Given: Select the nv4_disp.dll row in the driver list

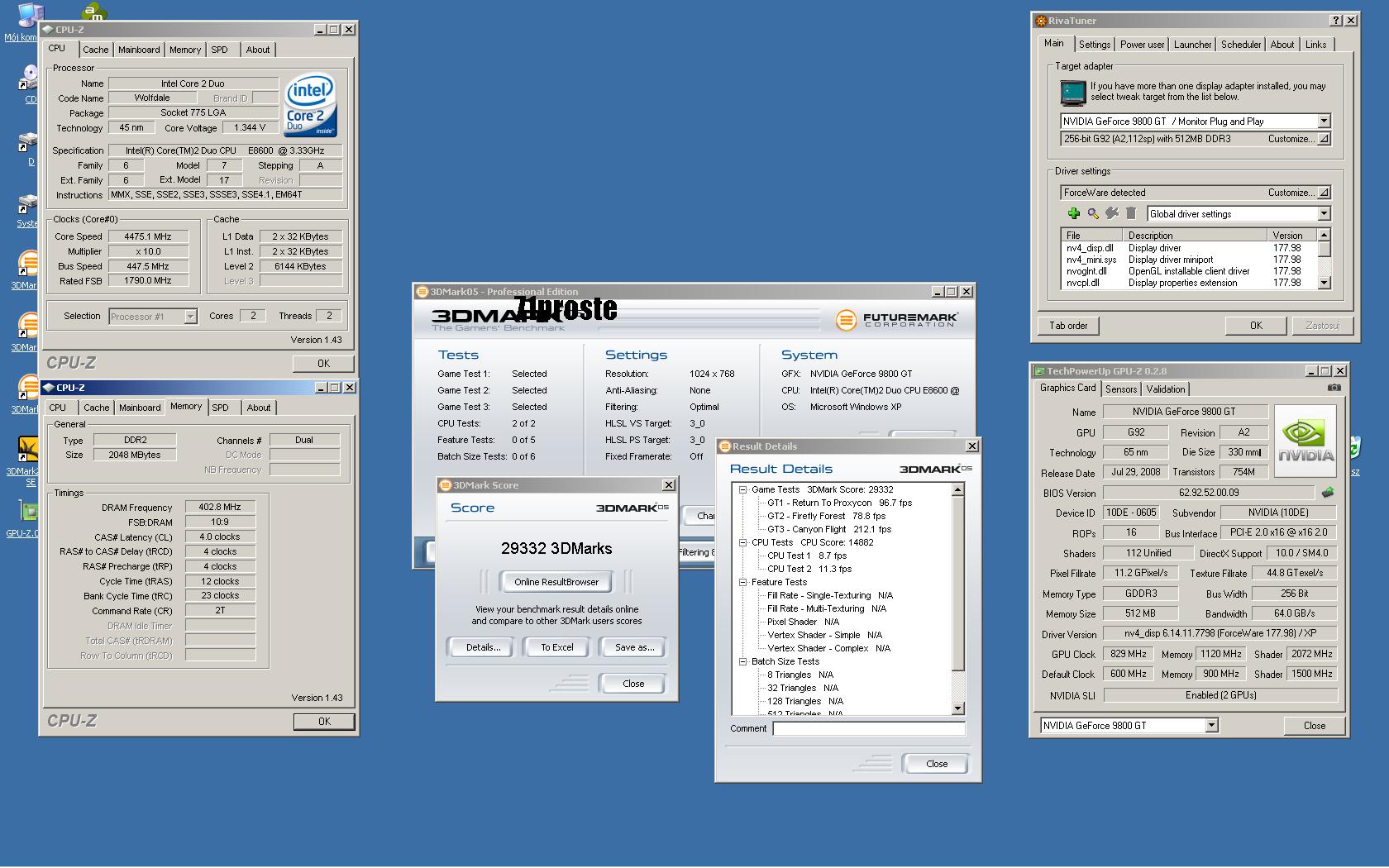Looking at the screenshot, I should pyautogui.click(x=1189, y=248).
